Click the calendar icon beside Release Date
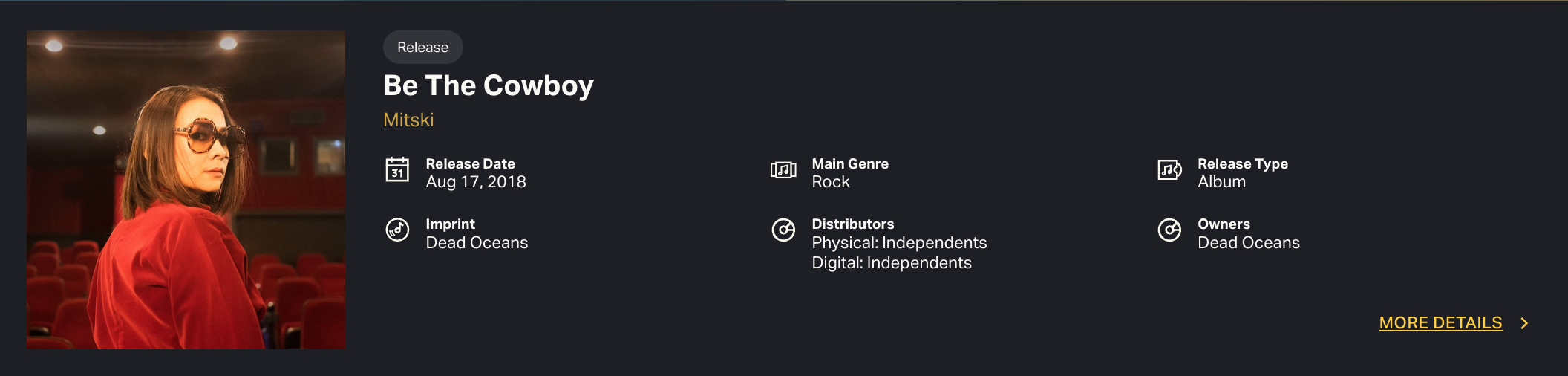Viewport: 1568px width, 376px height. tap(397, 169)
